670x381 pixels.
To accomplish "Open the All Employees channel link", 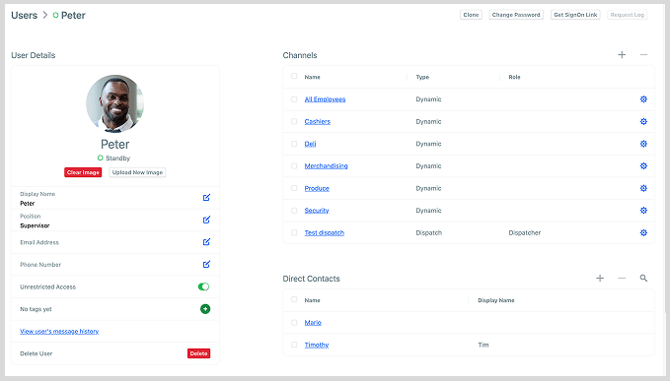I will pos(325,99).
